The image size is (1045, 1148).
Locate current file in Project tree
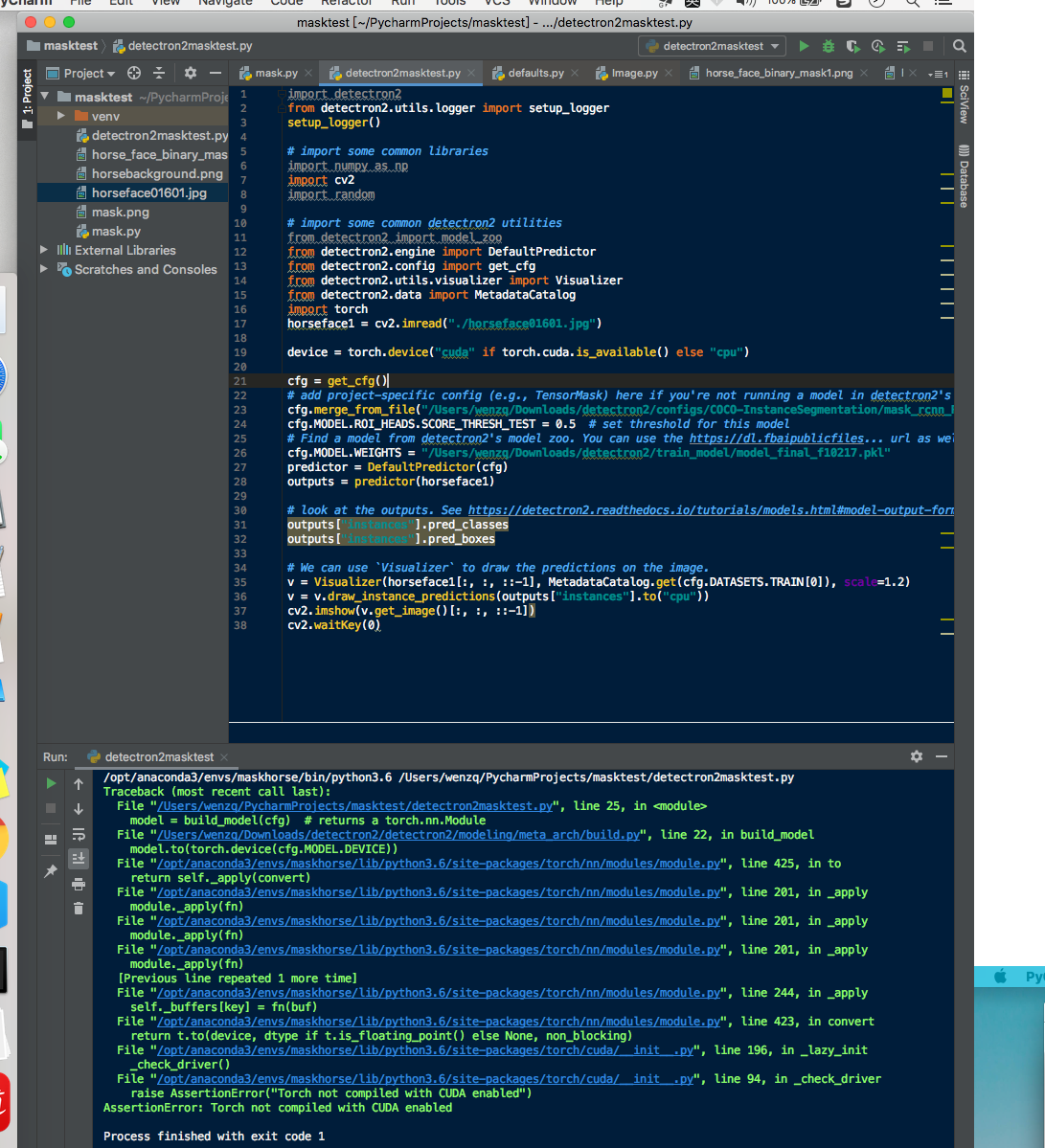pyautogui.click(x=134, y=73)
